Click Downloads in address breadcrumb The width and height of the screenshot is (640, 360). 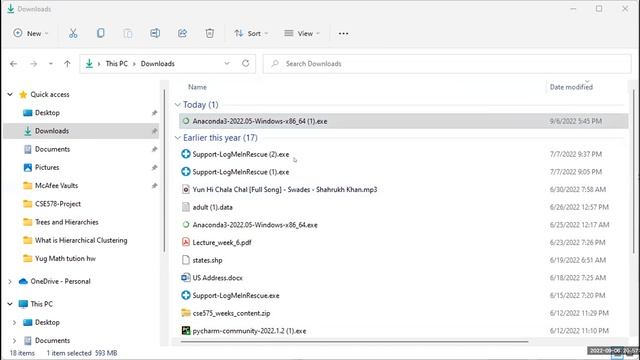click(x=158, y=64)
